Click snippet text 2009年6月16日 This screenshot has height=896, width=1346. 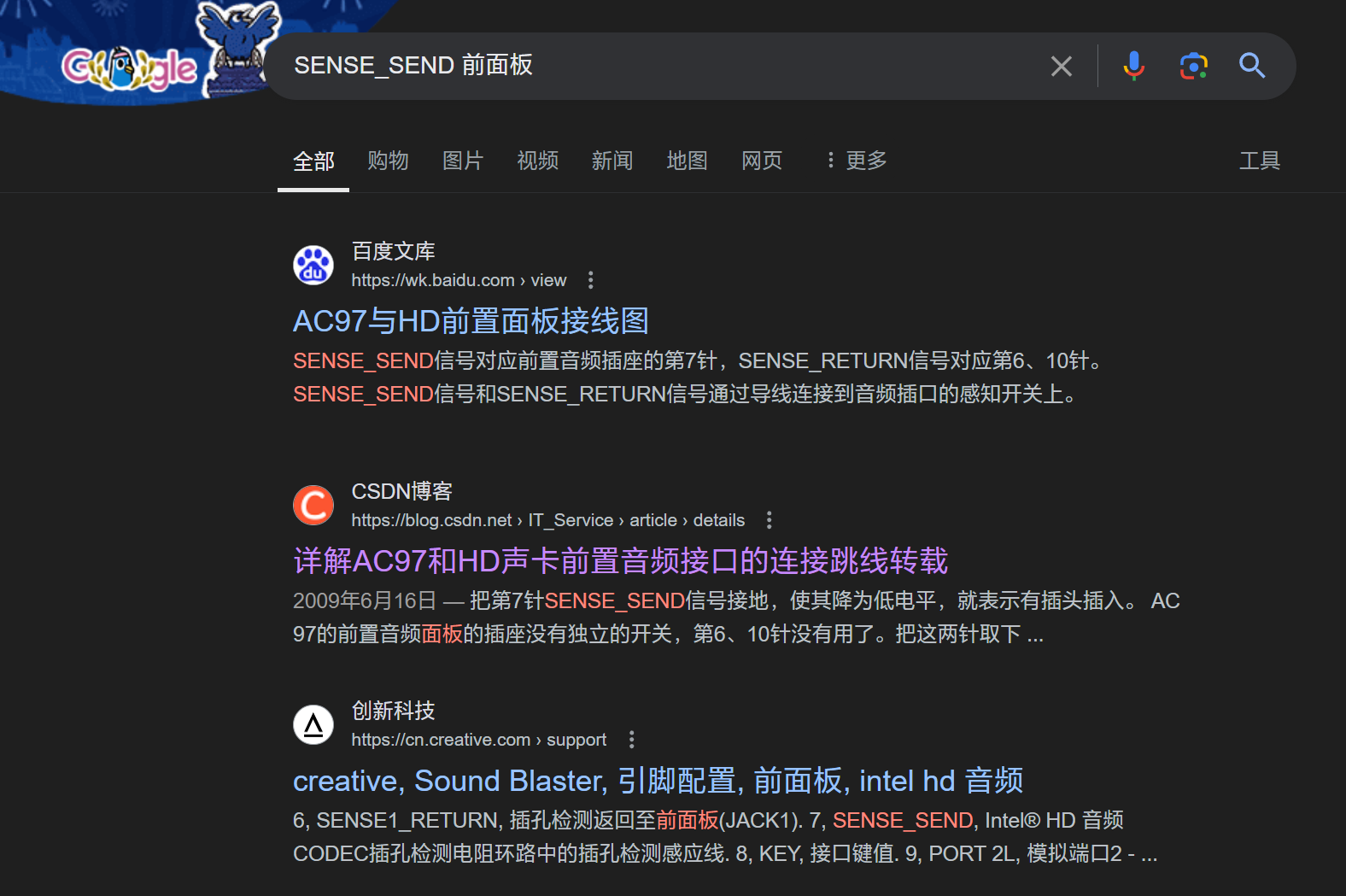[365, 601]
